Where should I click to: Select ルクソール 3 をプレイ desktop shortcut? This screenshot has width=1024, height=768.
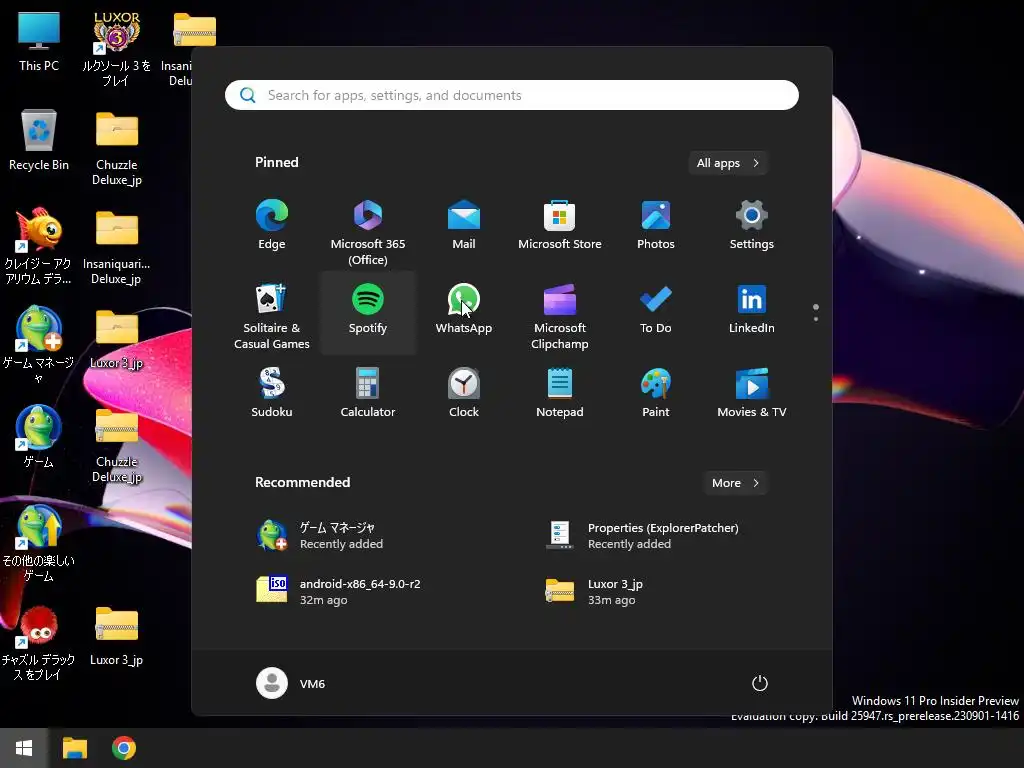pos(116,49)
